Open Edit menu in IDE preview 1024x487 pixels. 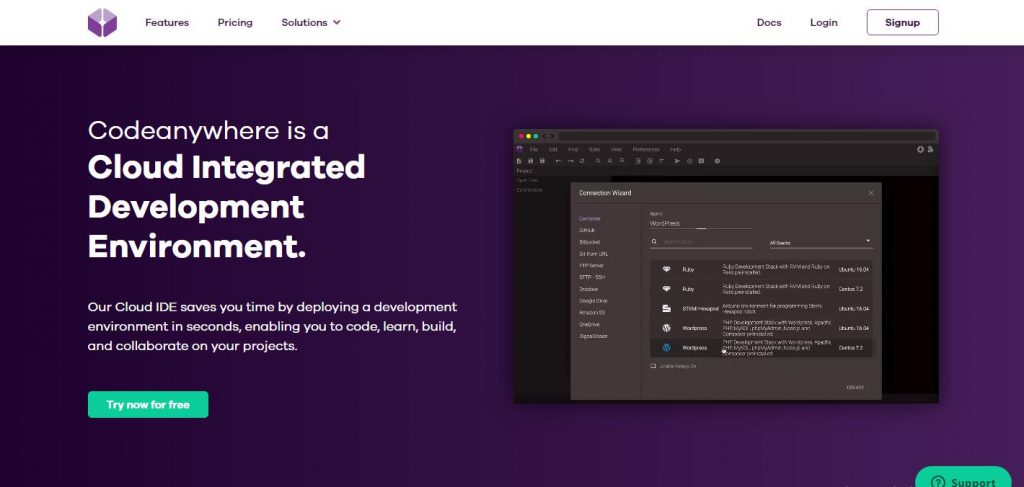pos(553,149)
